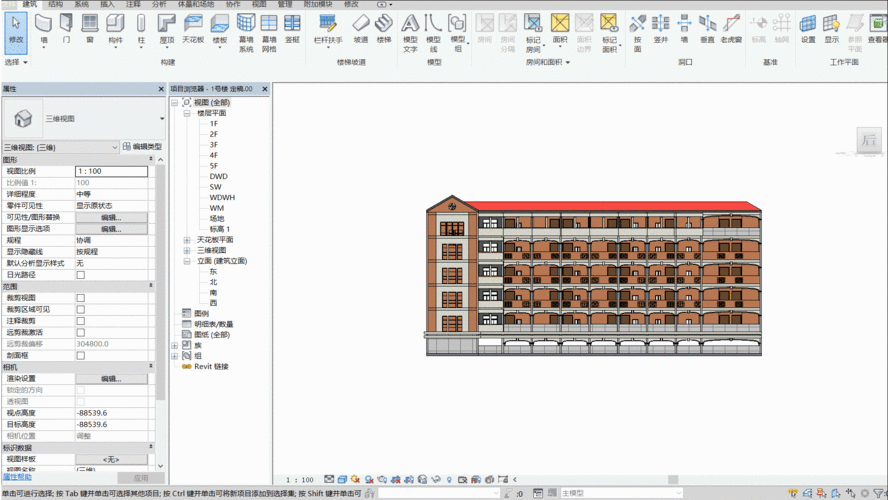Image resolution: width=888 pixels, height=500 pixels.
Task: Select the 竖井 (Shaft) opening tool
Action: [660, 28]
